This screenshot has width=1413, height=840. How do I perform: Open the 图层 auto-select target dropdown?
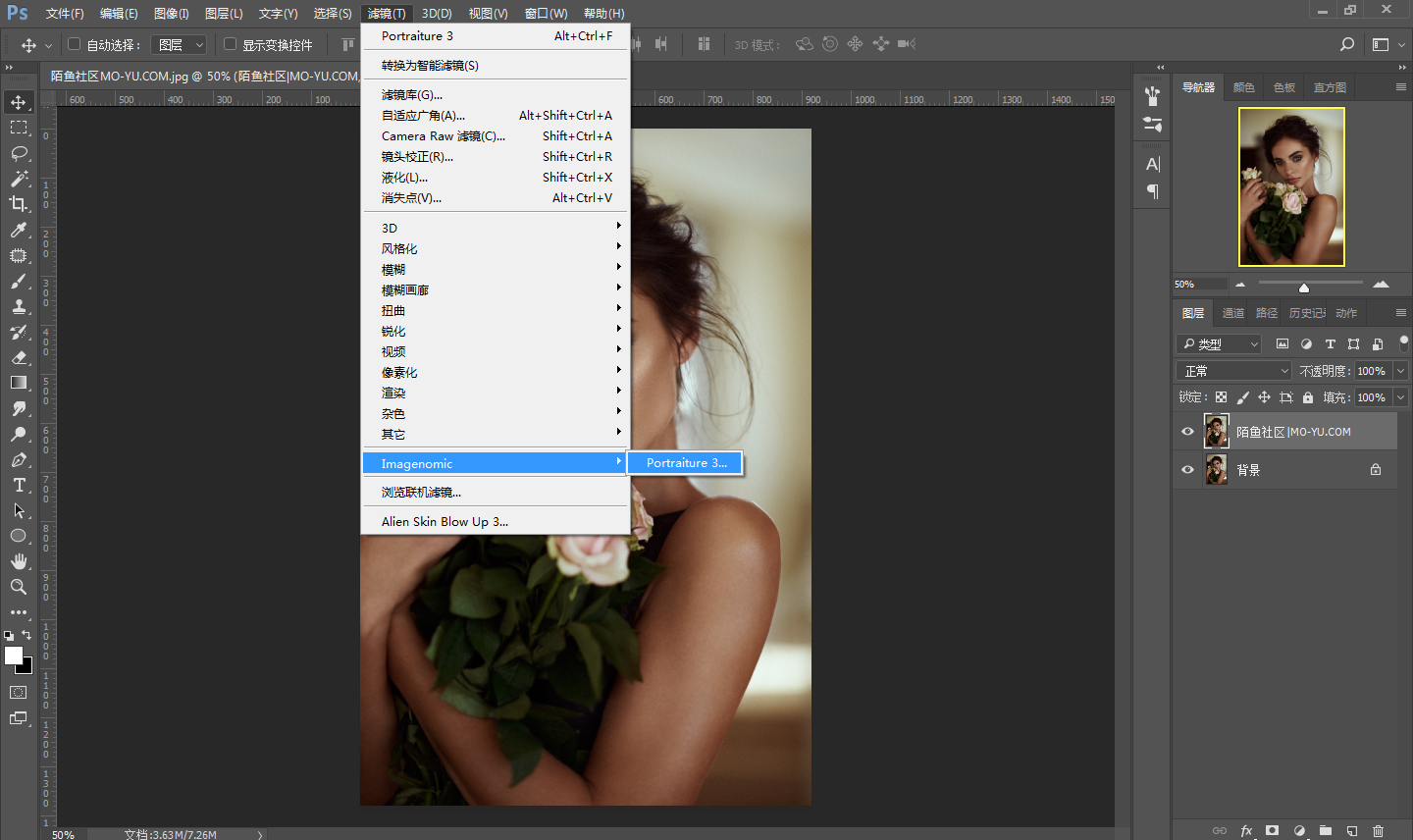pos(180,44)
